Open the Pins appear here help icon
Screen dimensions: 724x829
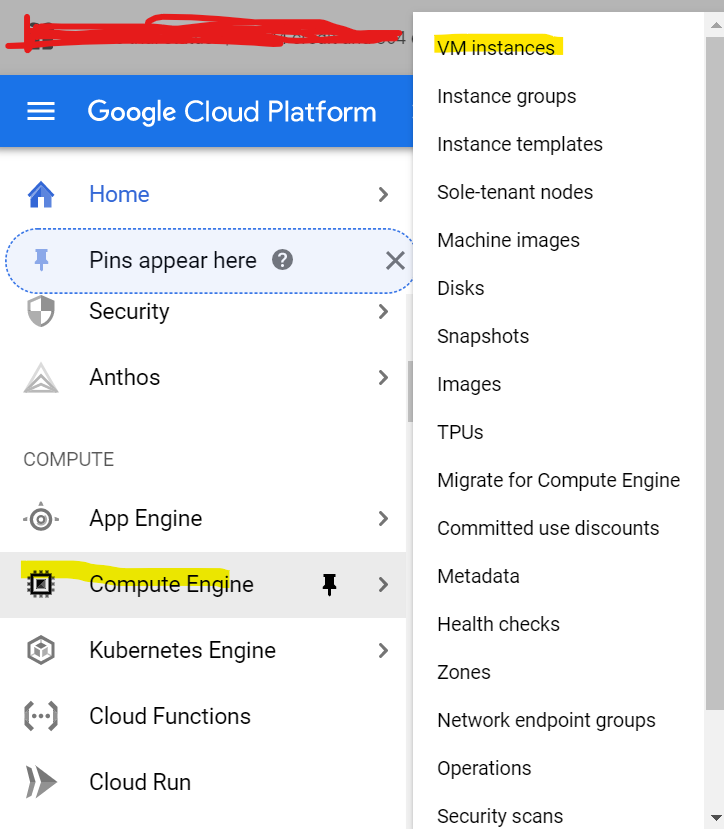pos(282,260)
